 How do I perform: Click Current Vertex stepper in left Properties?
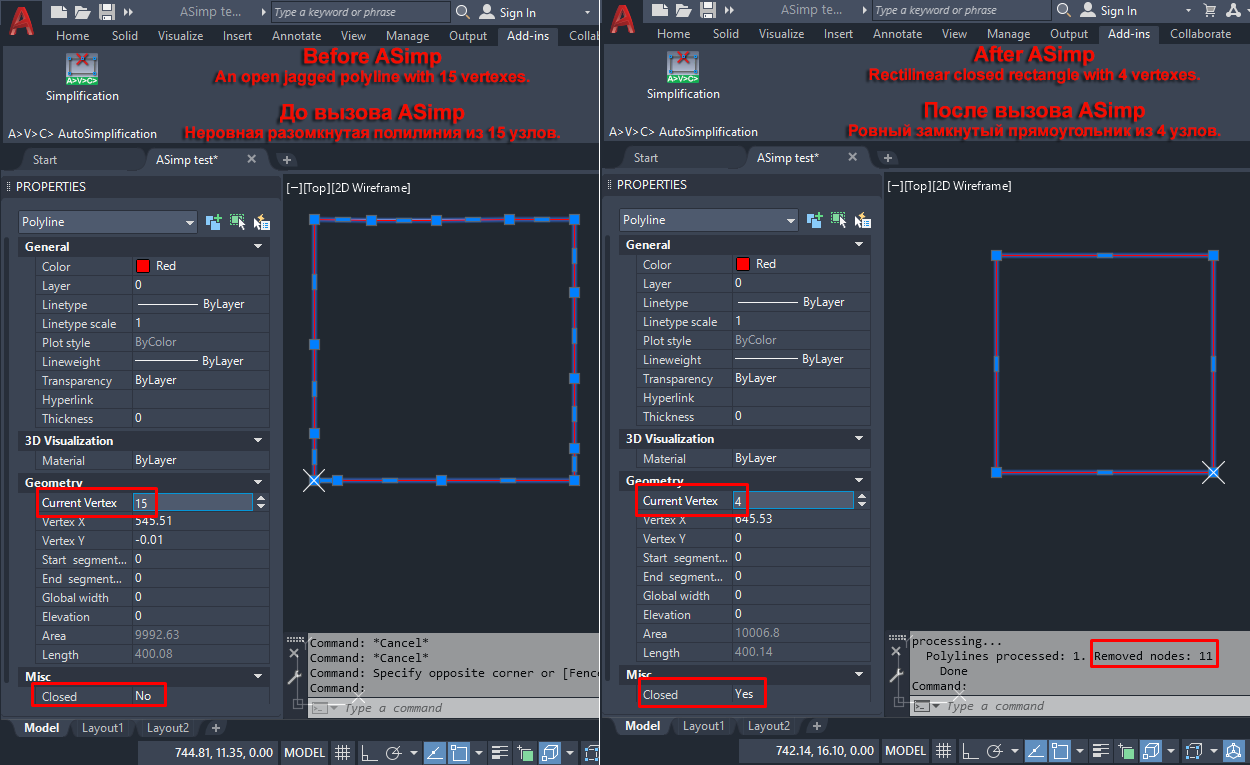261,503
